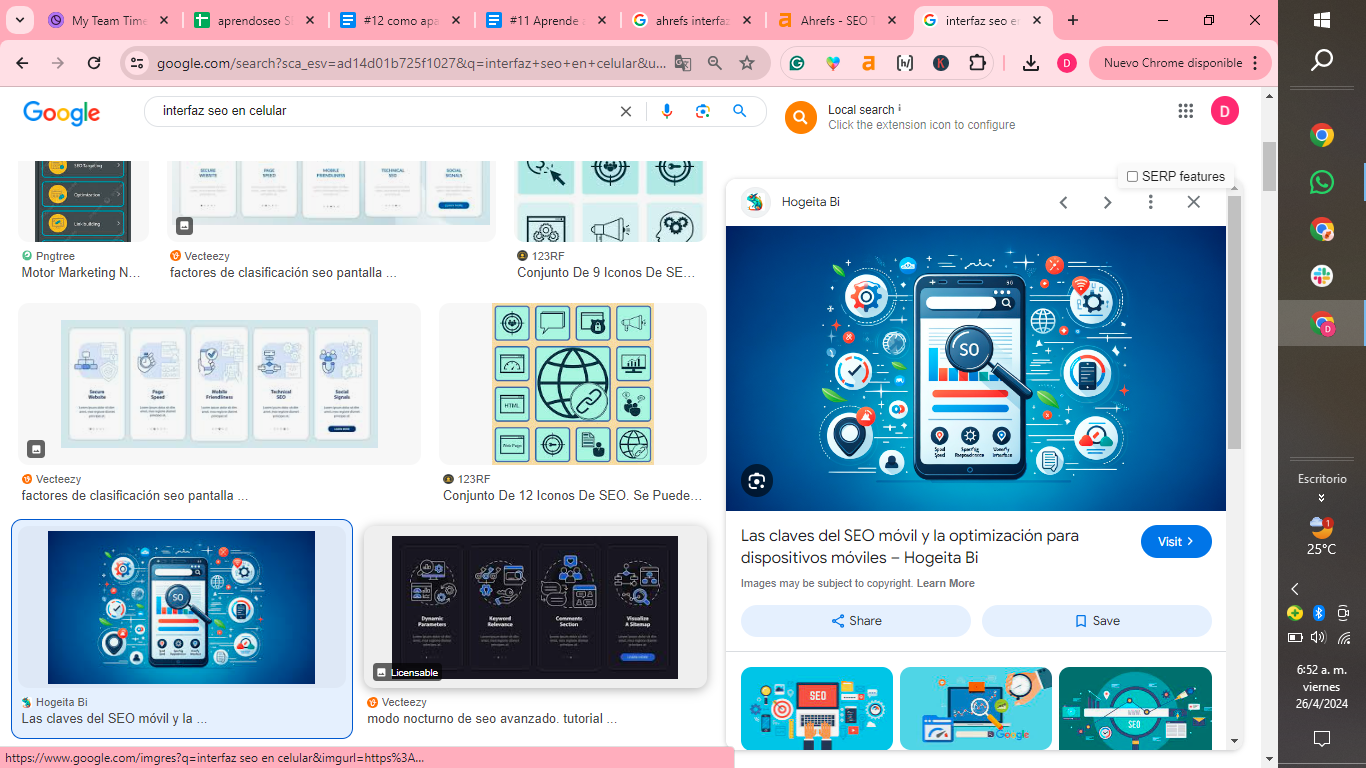Open the Learn More copyright link
This screenshot has height=768, width=1366.
pos(946,583)
